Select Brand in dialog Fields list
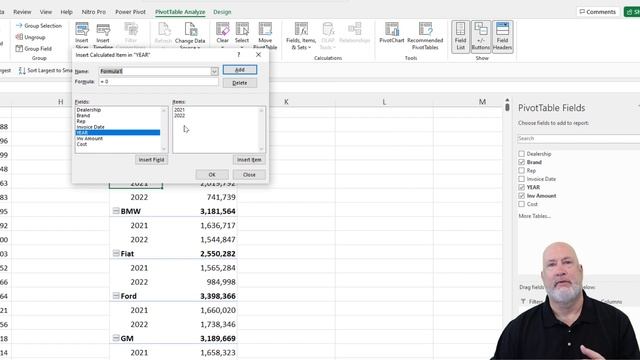Viewport: 640px width, 360px height. click(x=83, y=116)
